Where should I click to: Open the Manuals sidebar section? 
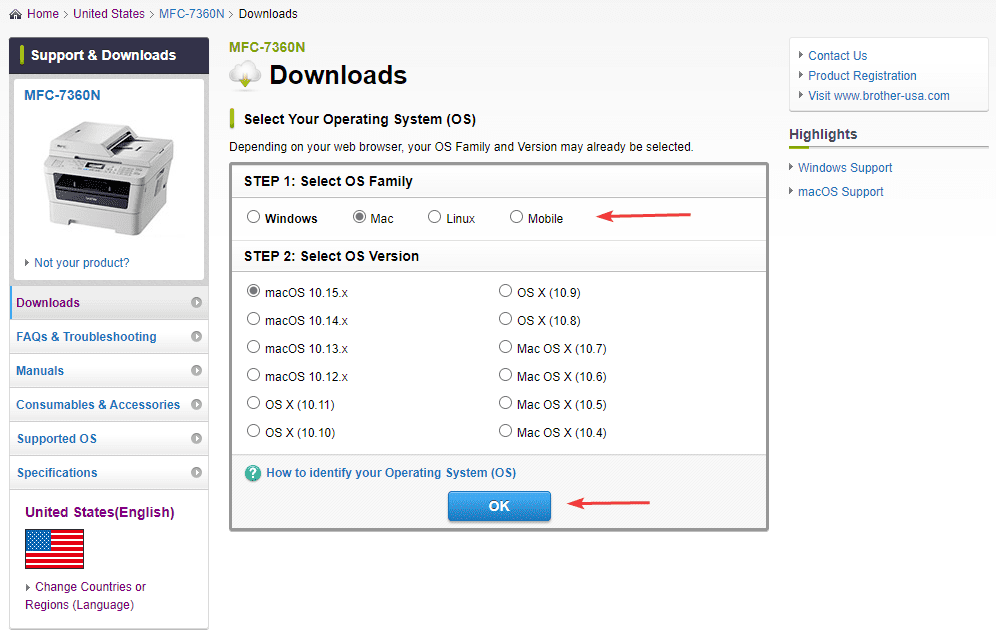coord(40,371)
